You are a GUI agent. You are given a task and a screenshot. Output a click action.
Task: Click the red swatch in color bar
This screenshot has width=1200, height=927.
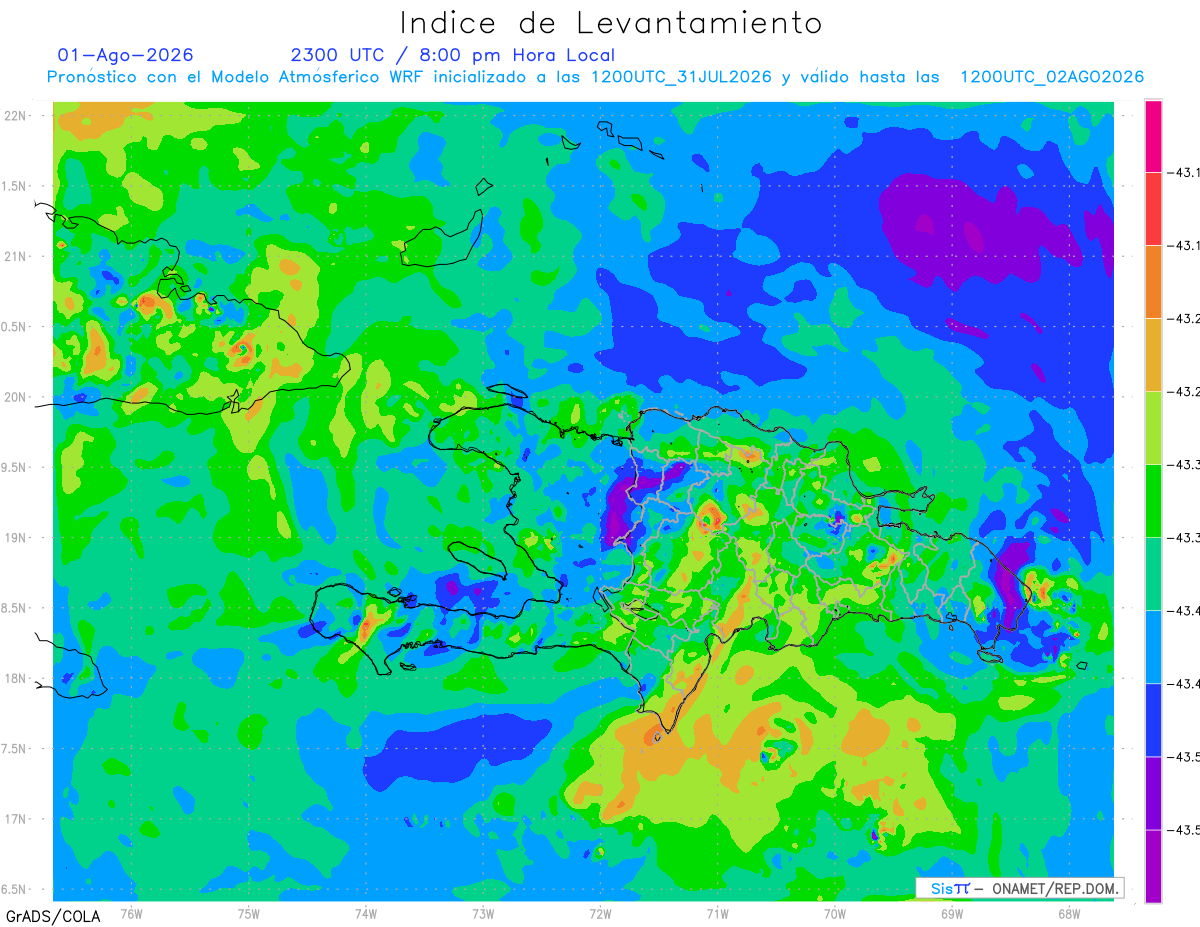(1153, 209)
